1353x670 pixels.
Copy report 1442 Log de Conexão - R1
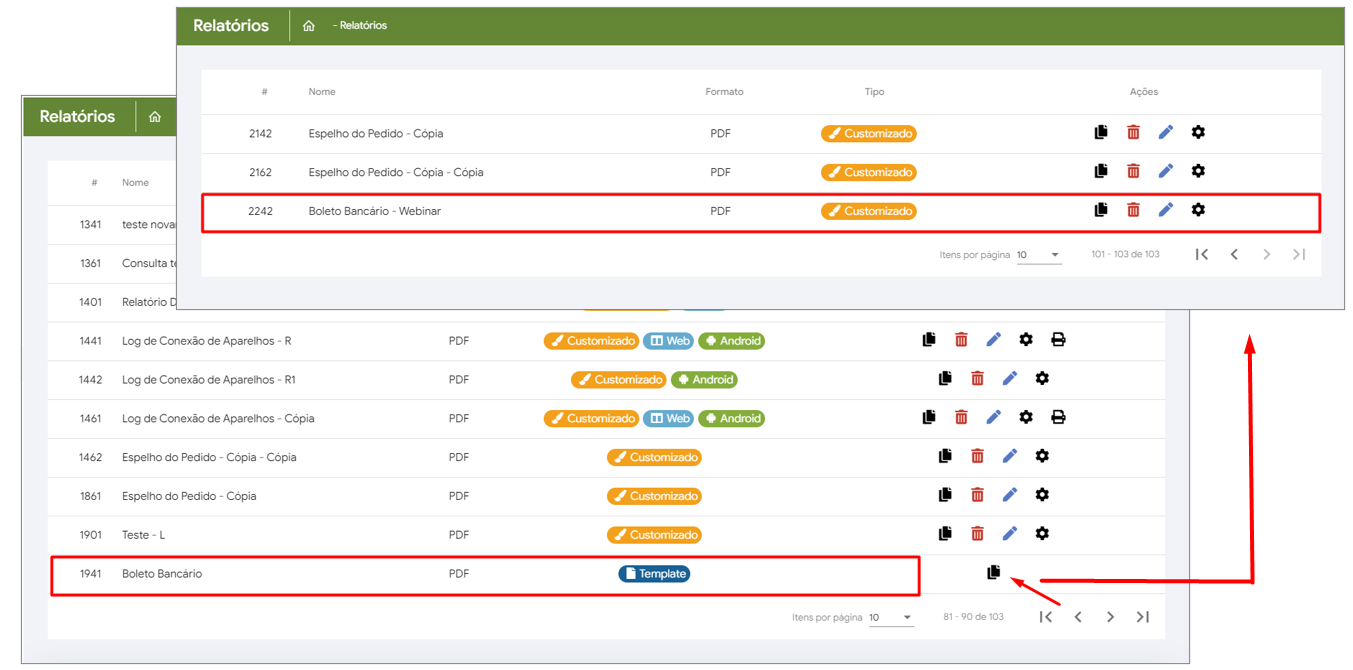point(945,378)
